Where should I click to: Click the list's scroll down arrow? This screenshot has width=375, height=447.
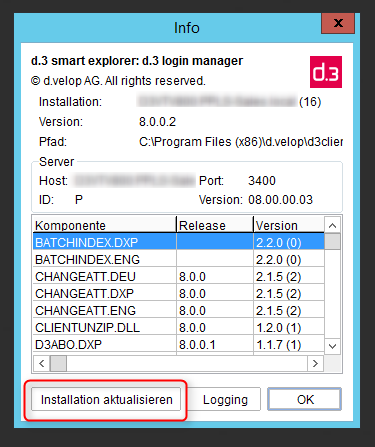(x=332, y=346)
